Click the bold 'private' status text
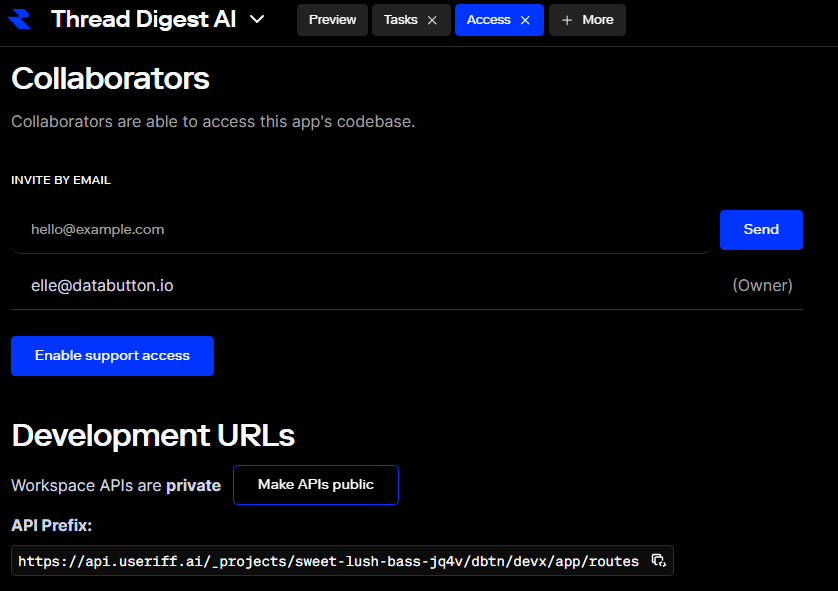The width and height of the screenshot is (838, 591). coord(193,486)
